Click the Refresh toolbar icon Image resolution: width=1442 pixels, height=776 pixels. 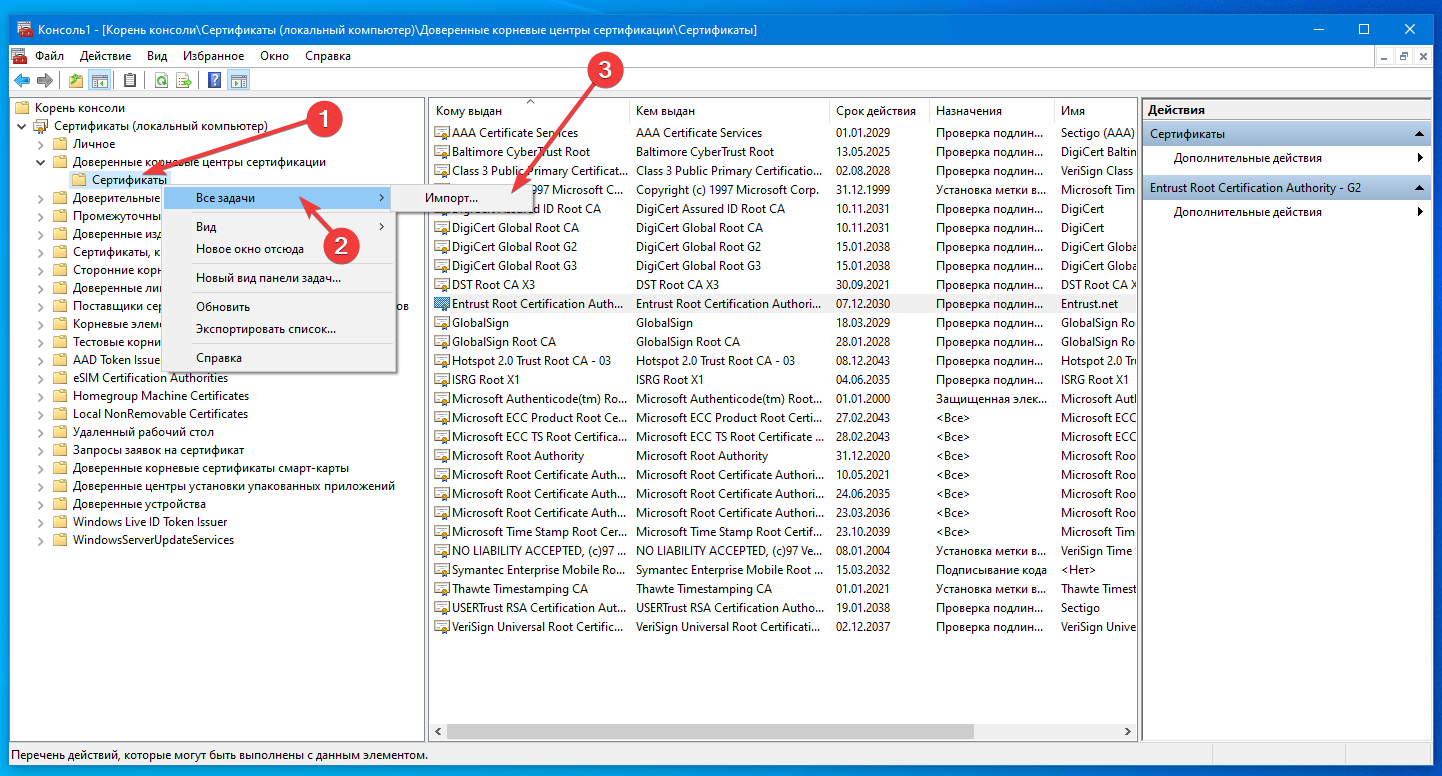coord(160,80)
